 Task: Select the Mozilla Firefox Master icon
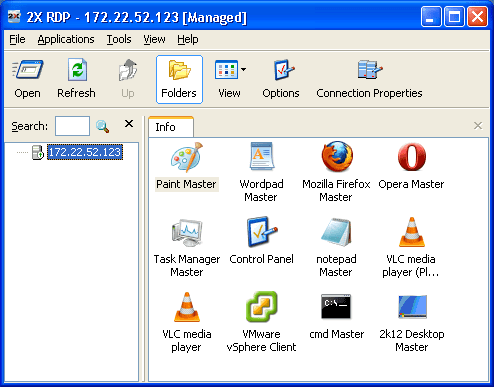337,156
